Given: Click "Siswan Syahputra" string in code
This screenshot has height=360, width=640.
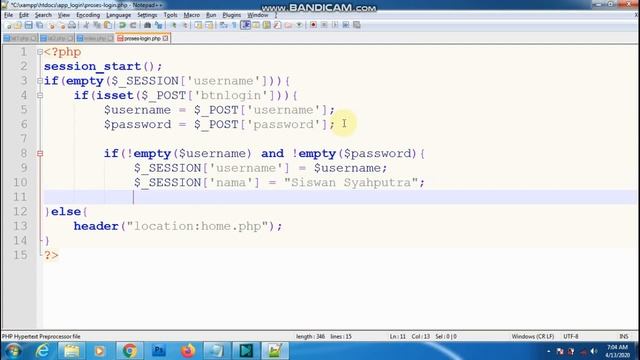Looking at the screenshot, I should [x=351, y=182].
